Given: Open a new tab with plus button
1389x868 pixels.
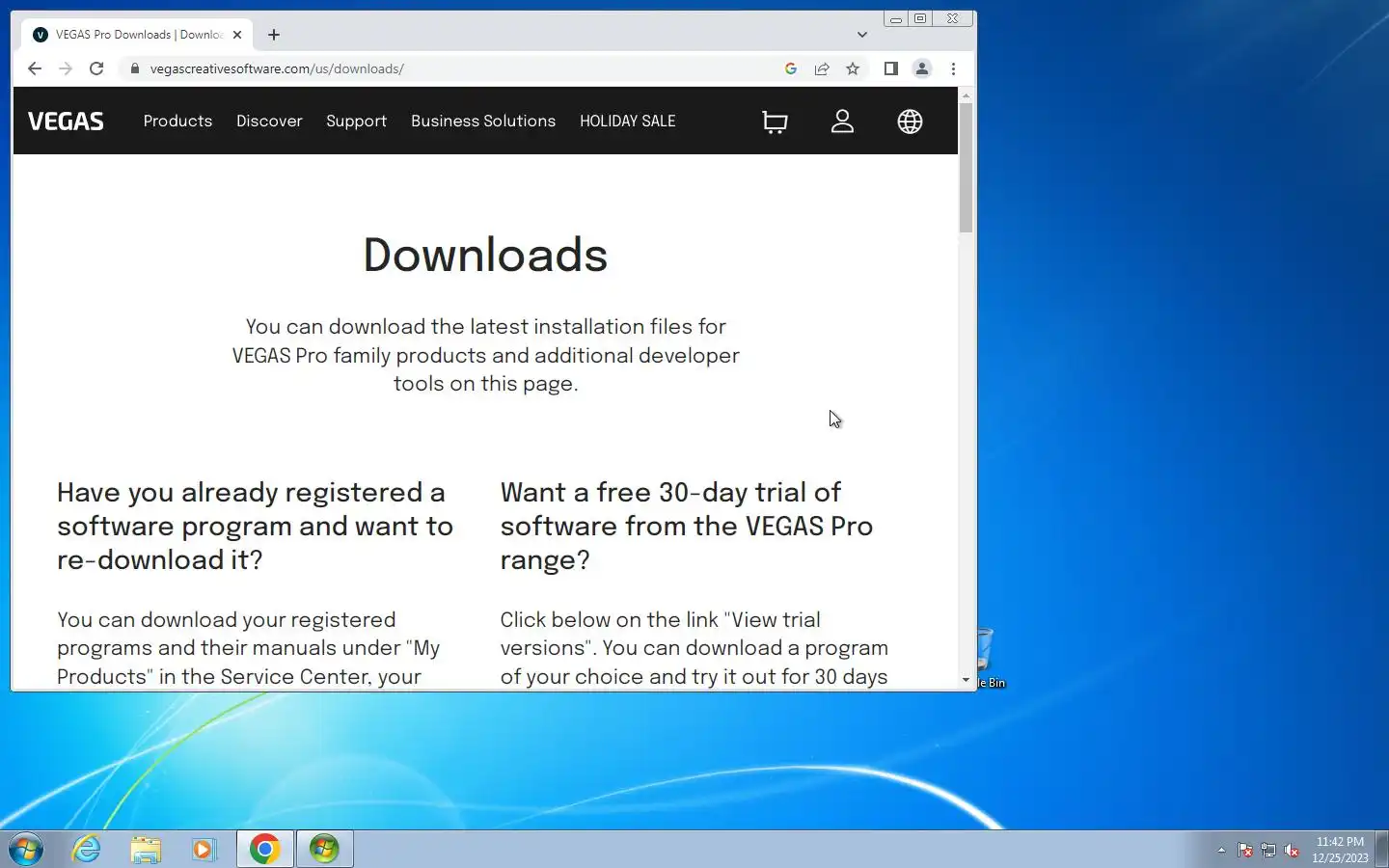Looking at the screenshot, I should (274, 35).
